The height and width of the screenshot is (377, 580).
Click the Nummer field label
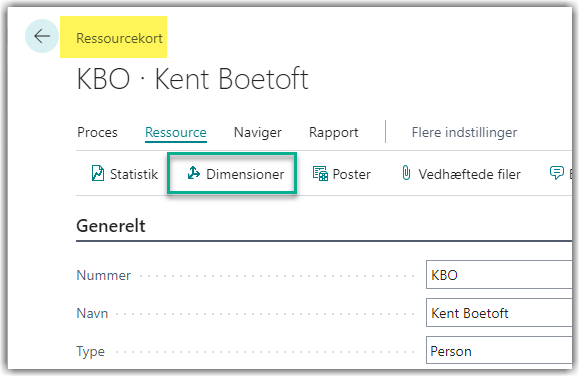[x=104, y=275]
